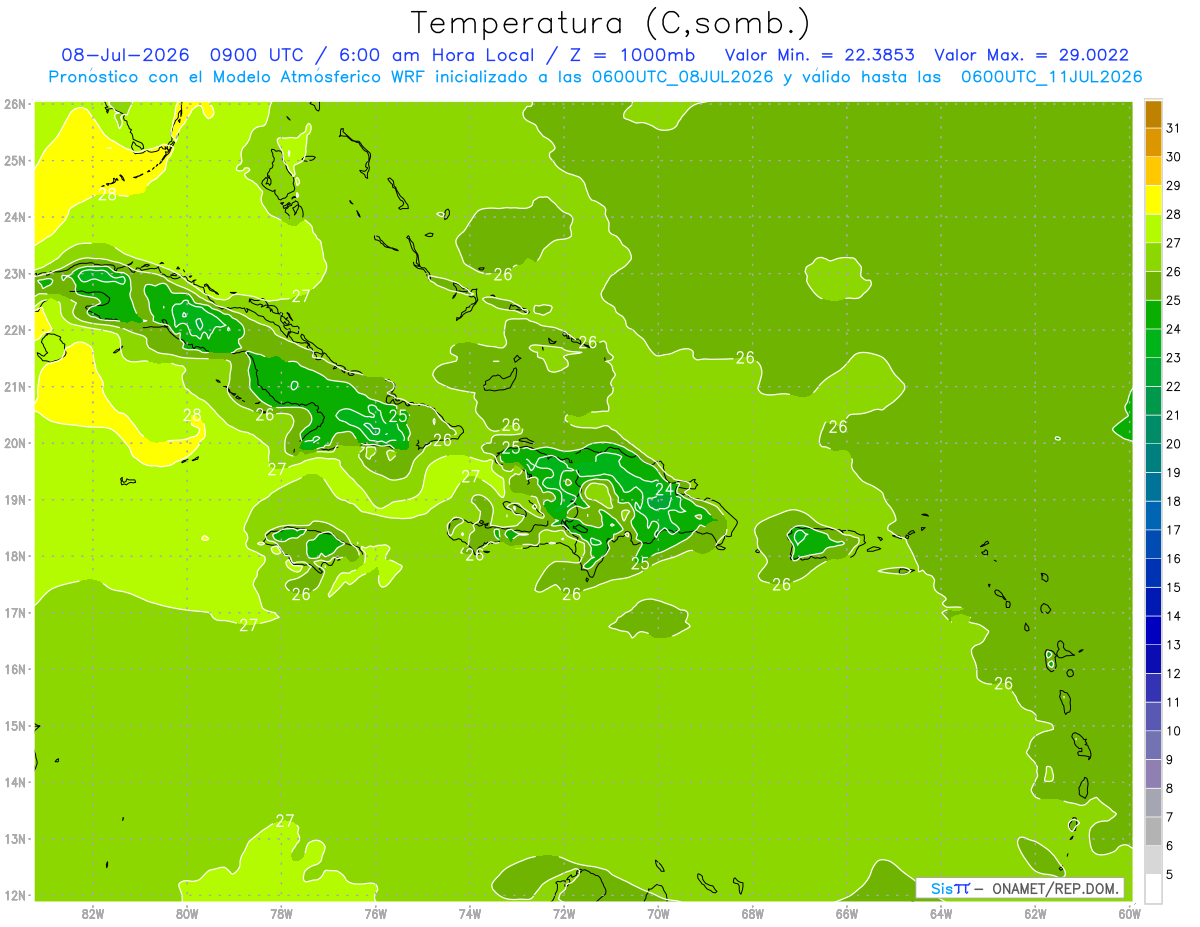Image resolution: width=1200 pixels, height=927 pixels.
Task: Click the legend value 20
Action: click(1174, 444)
